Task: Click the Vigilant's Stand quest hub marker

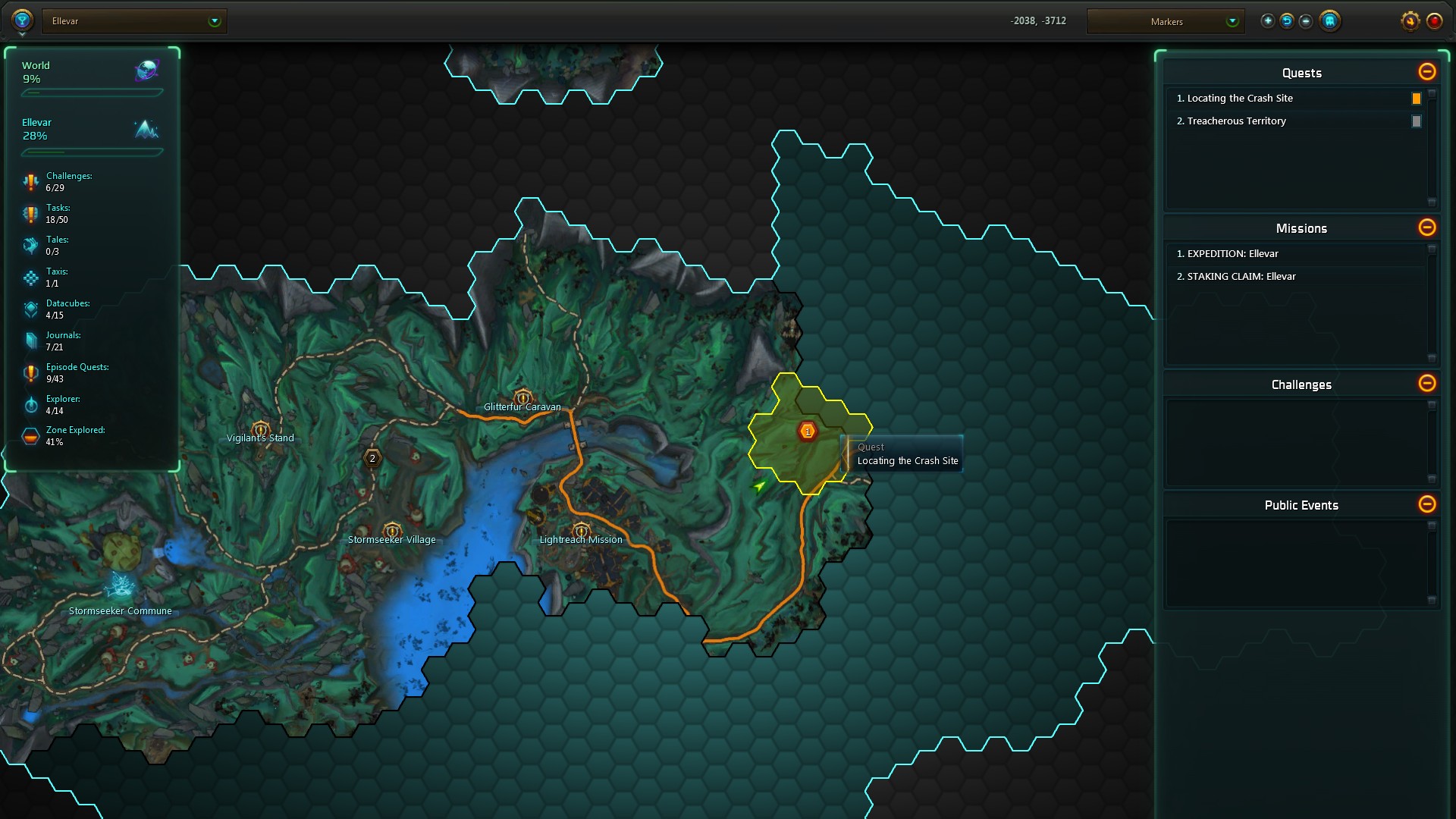Action: (260, 431)
